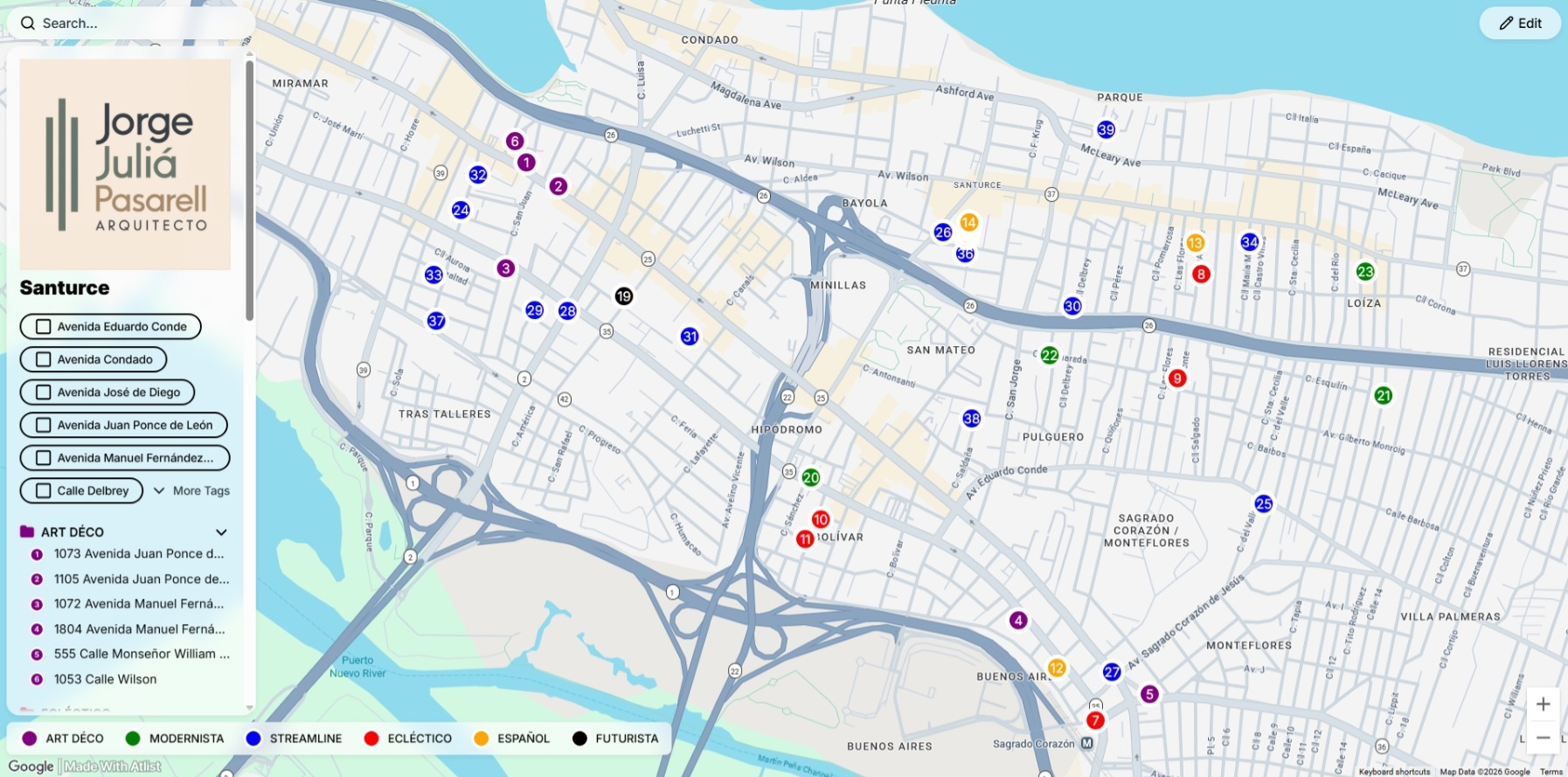1568x777 pixels.
Task: Open Keyboard shortcuts link
Action: coord(1394,772)
